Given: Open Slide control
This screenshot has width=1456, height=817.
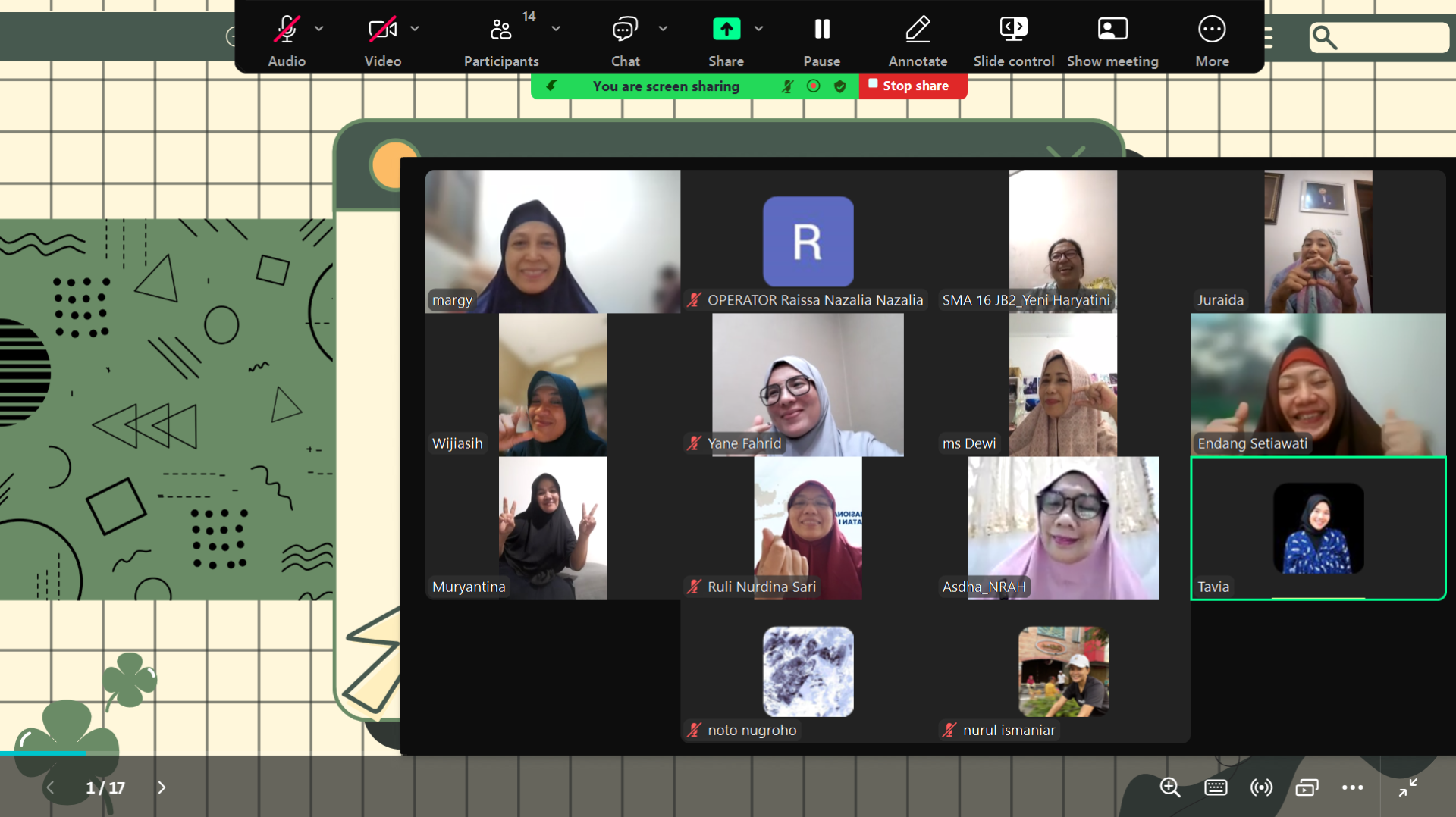Looking at the screenshot, I should coord(1013,30).
